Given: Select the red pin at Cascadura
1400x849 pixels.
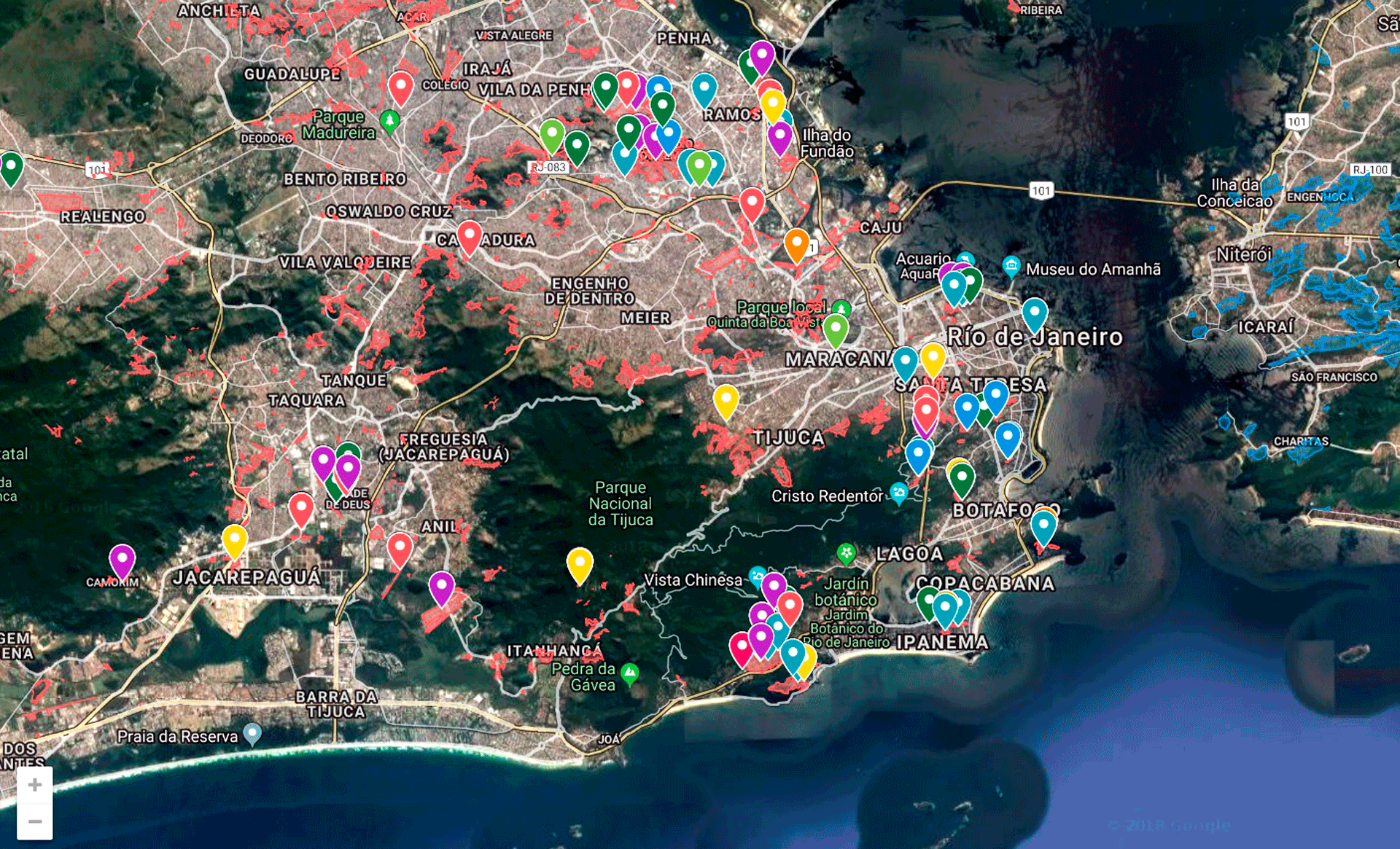Looking at the screenshot, I should 469,236.
